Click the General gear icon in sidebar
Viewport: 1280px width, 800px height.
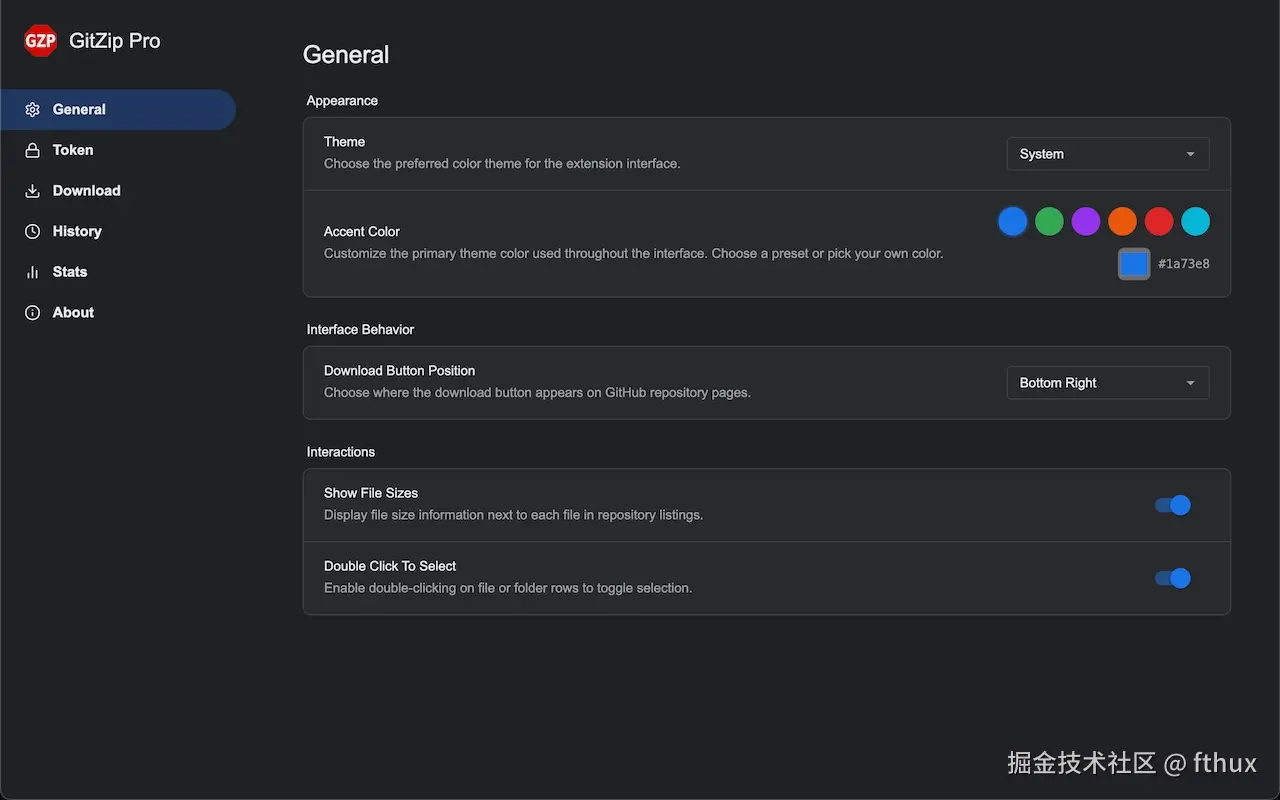(x=33, y=110)
